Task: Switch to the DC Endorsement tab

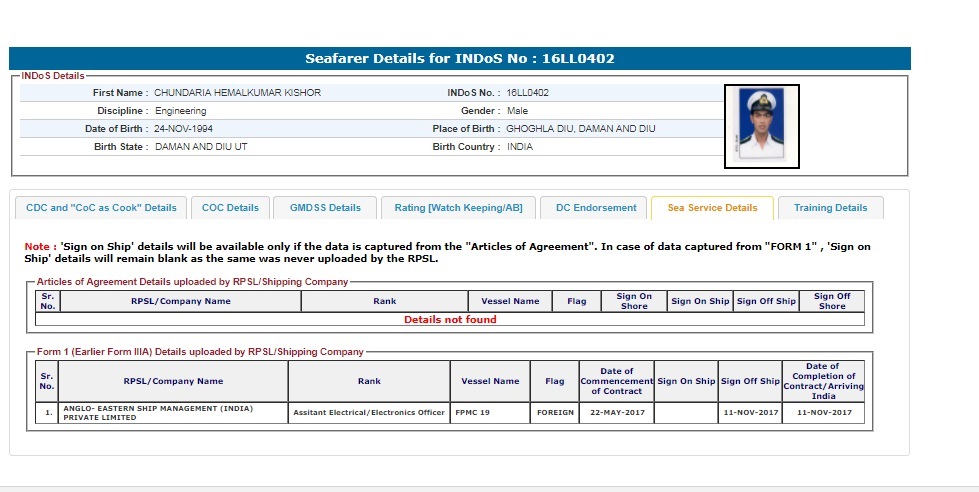Action: pos(596,208)
